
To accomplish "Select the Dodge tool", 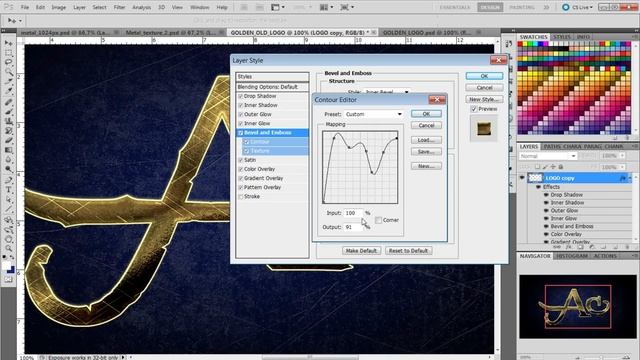I will tap(9, 169).
